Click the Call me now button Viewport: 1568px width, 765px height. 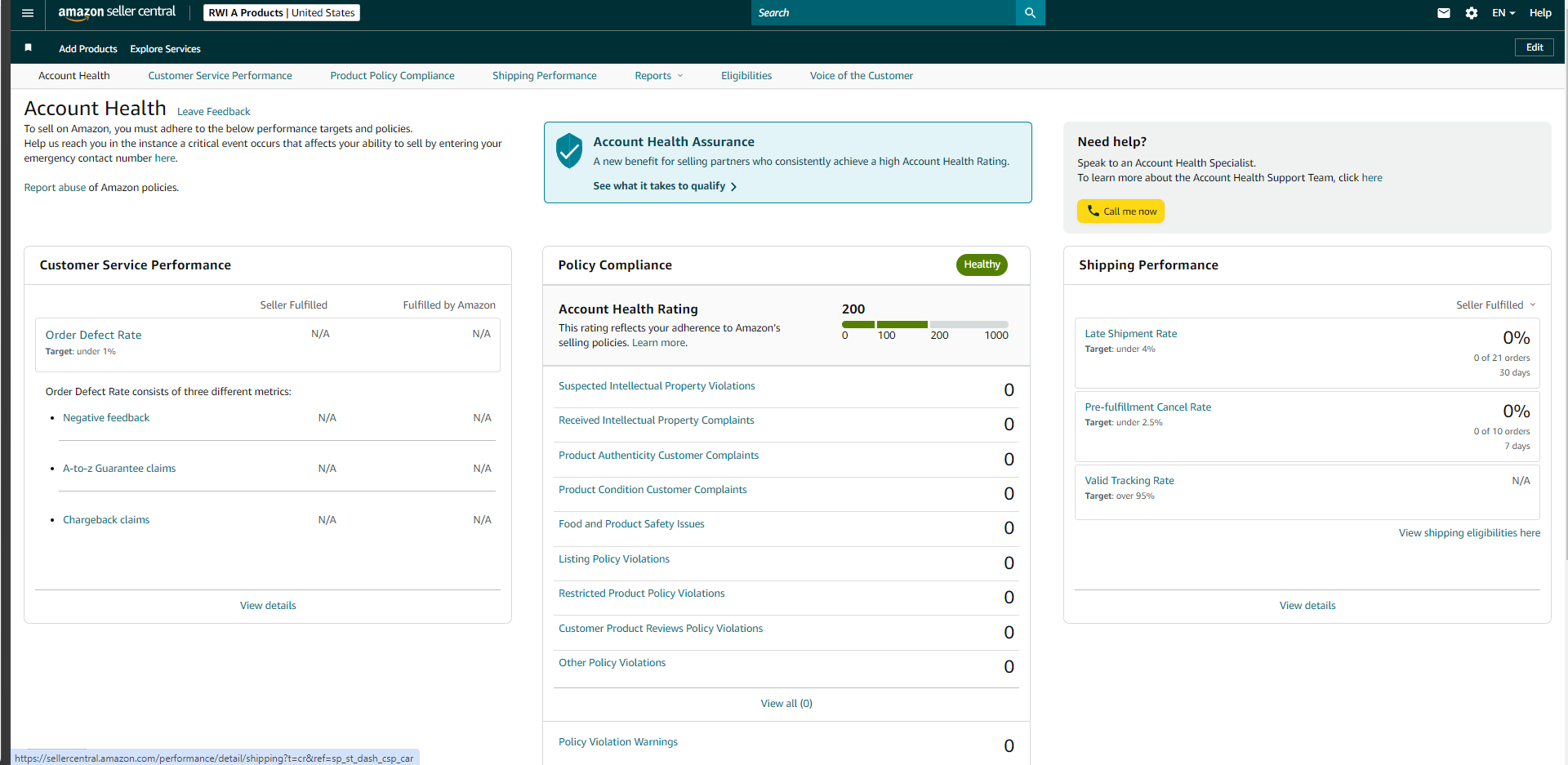(1120, 211)
